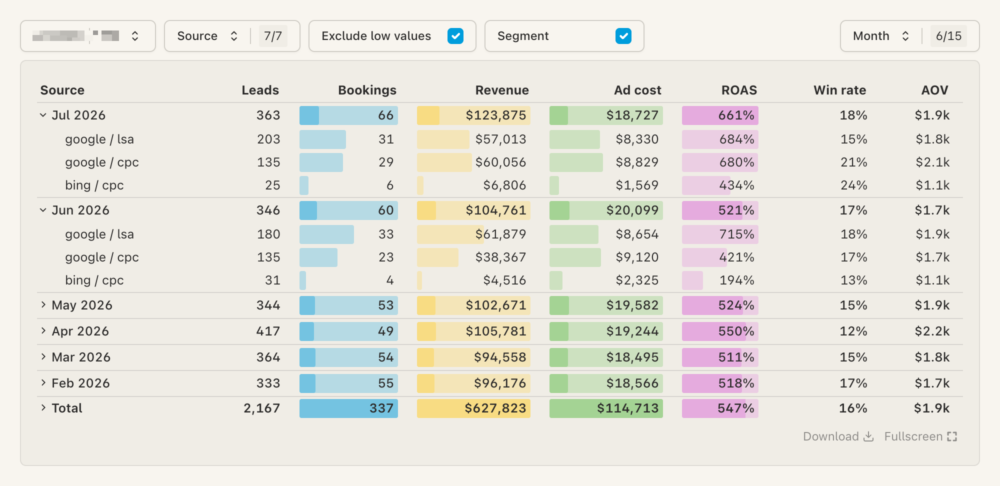Expand the Apr 2026 row
The height and width of the screenshot is (486, 1000).
click(x=43, y=331)
